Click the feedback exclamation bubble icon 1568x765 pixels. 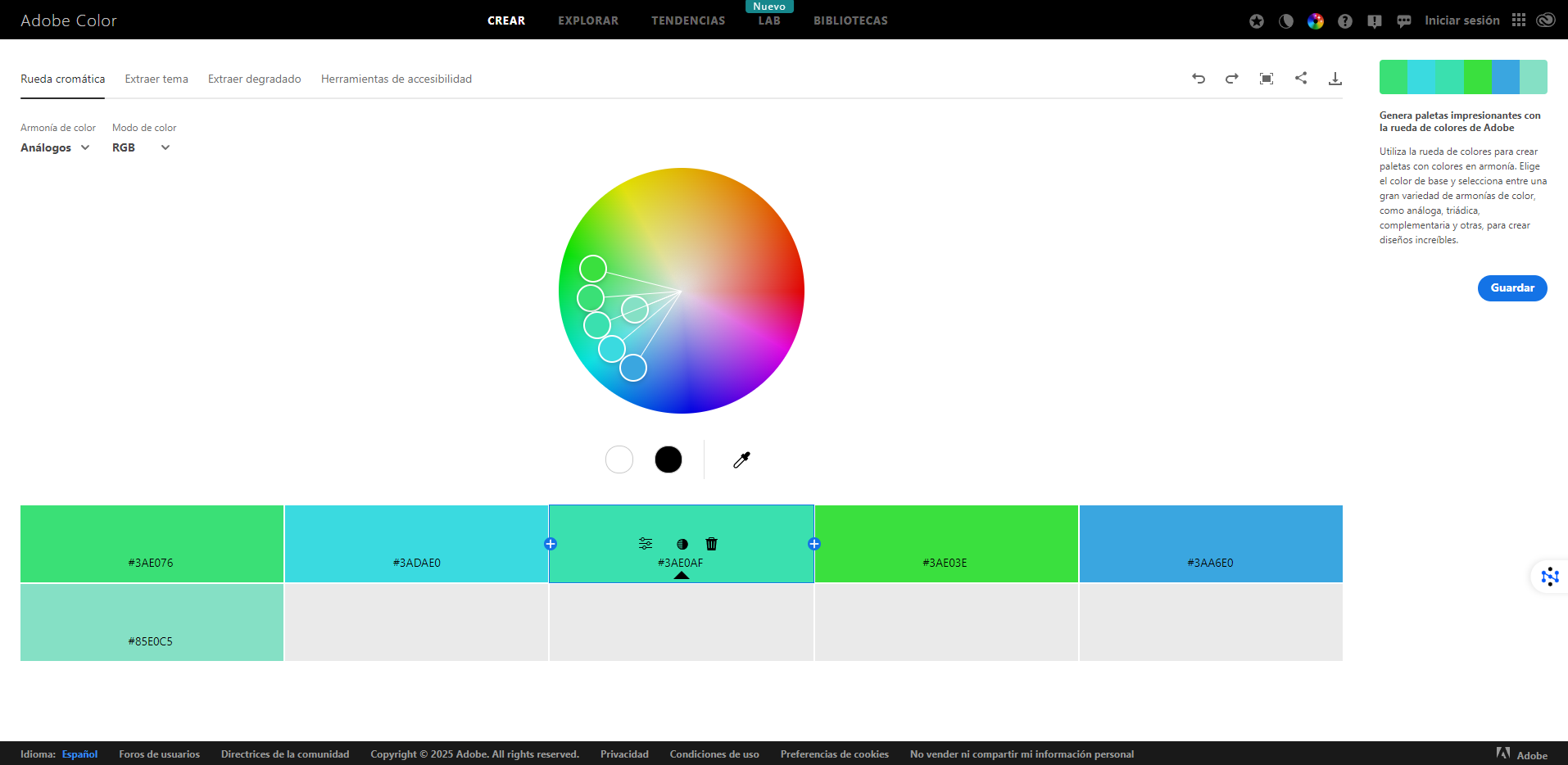1375,21
